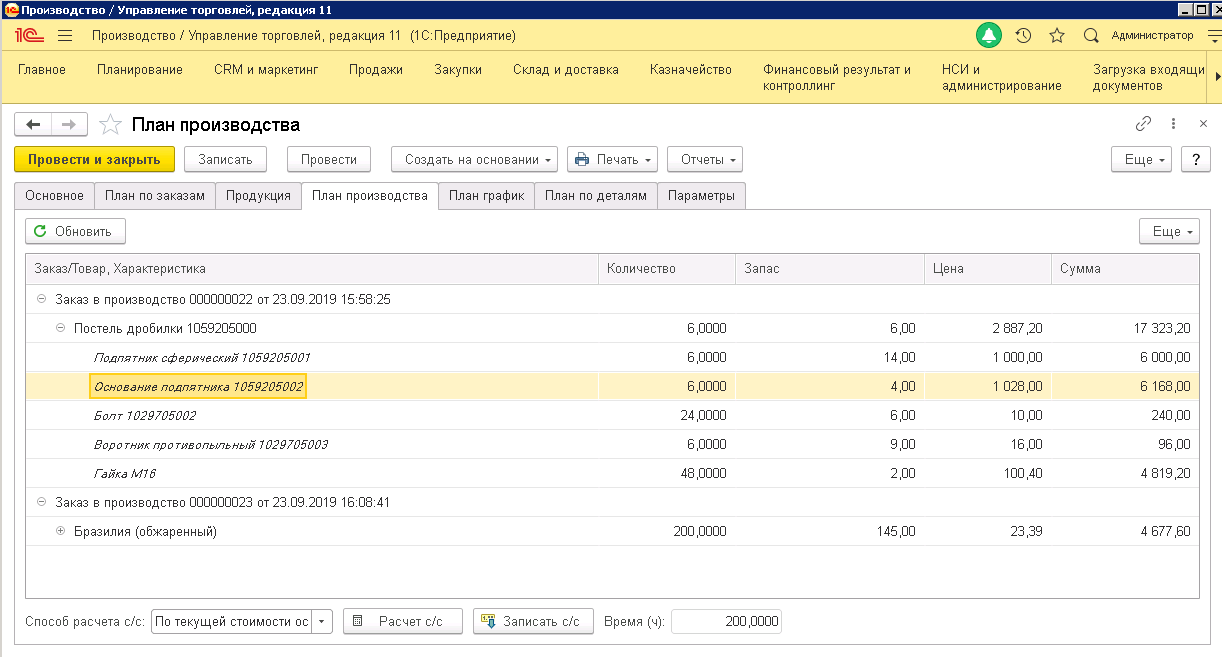Sort by Запас column header

[829, 269]
